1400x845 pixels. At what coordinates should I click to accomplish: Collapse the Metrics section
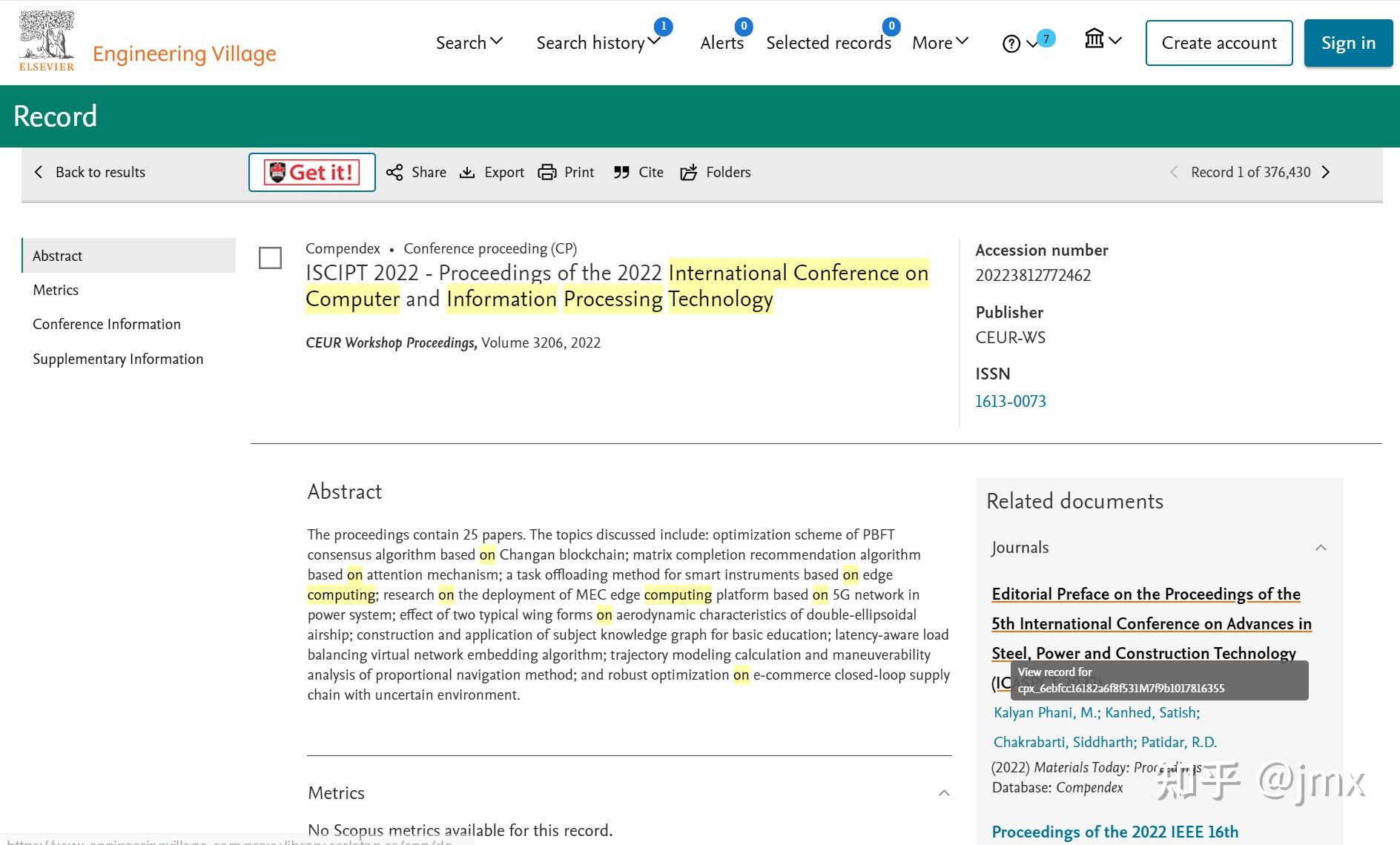pyautogui.click(x=942, y=792)
